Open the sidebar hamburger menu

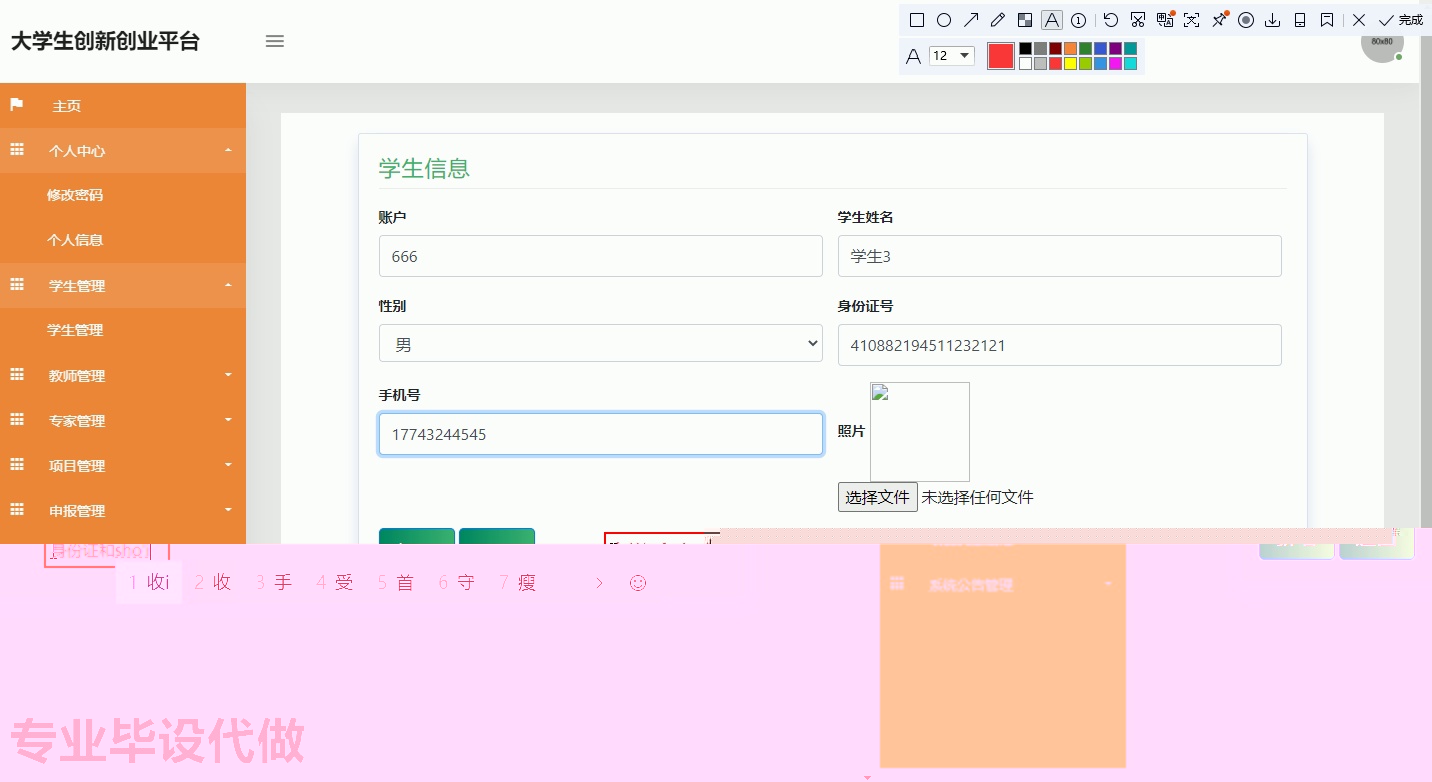pyautogui.click(x=274, y=41)
